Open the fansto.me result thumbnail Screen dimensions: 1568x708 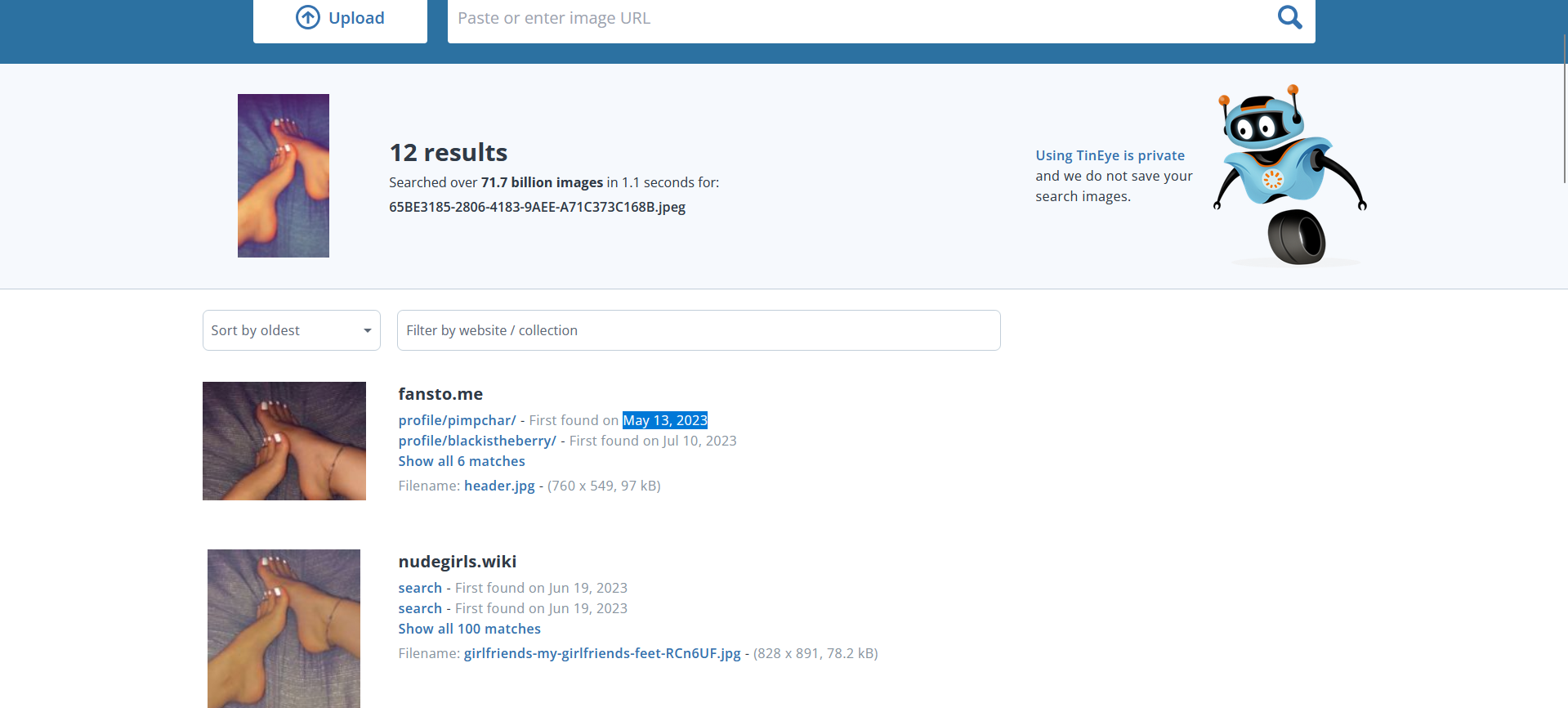(x=284, y=441)
